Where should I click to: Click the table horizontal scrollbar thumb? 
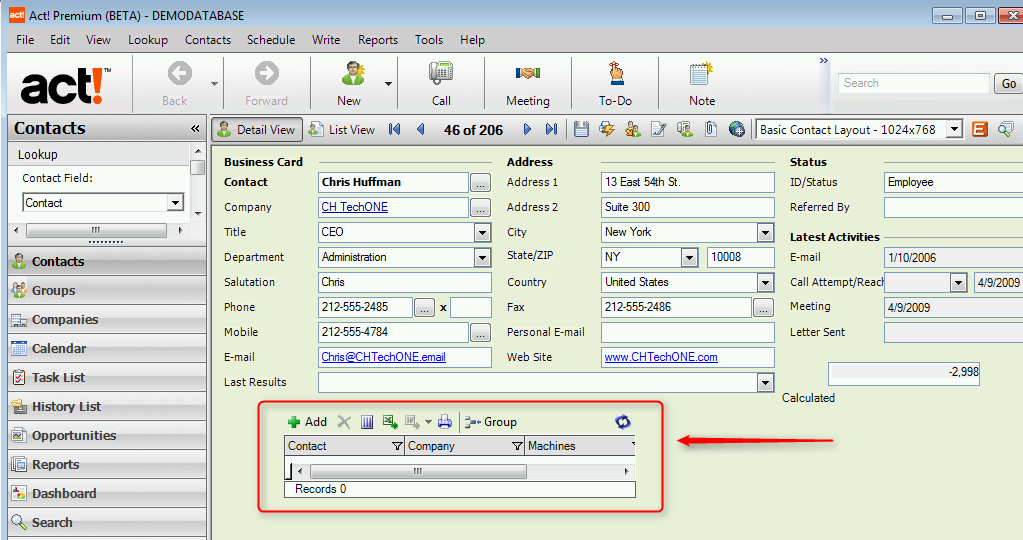tap(418, 471)
